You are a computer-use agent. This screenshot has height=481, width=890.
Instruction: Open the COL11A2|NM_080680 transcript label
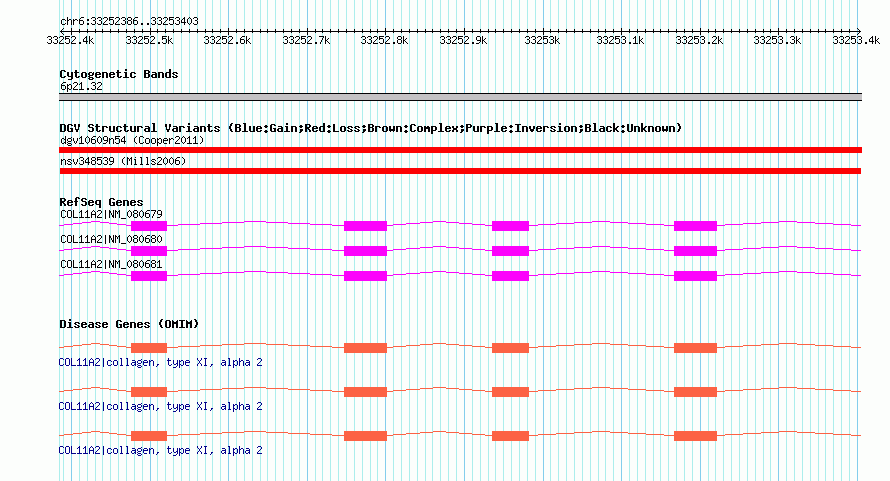(111, 239)
